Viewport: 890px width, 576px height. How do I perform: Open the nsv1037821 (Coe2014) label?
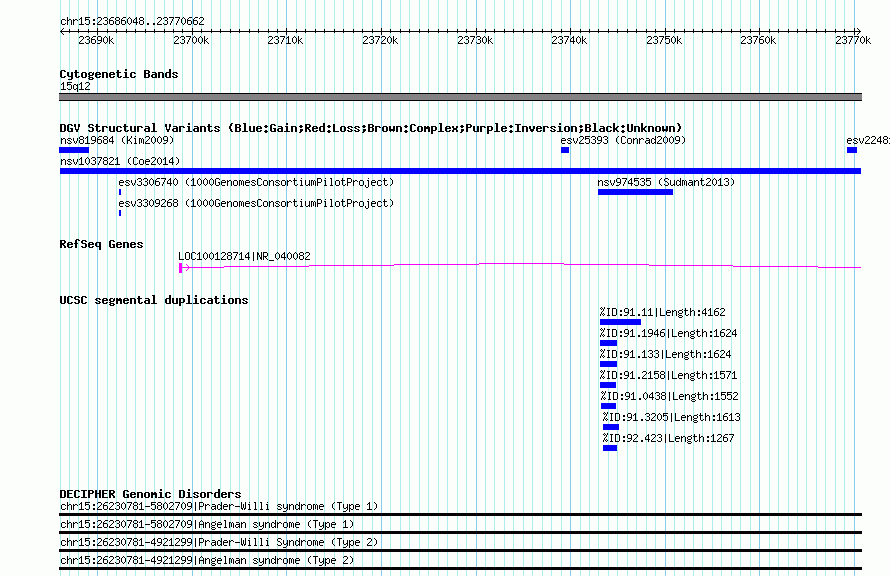pyautogui.click(x=120, y=161)
